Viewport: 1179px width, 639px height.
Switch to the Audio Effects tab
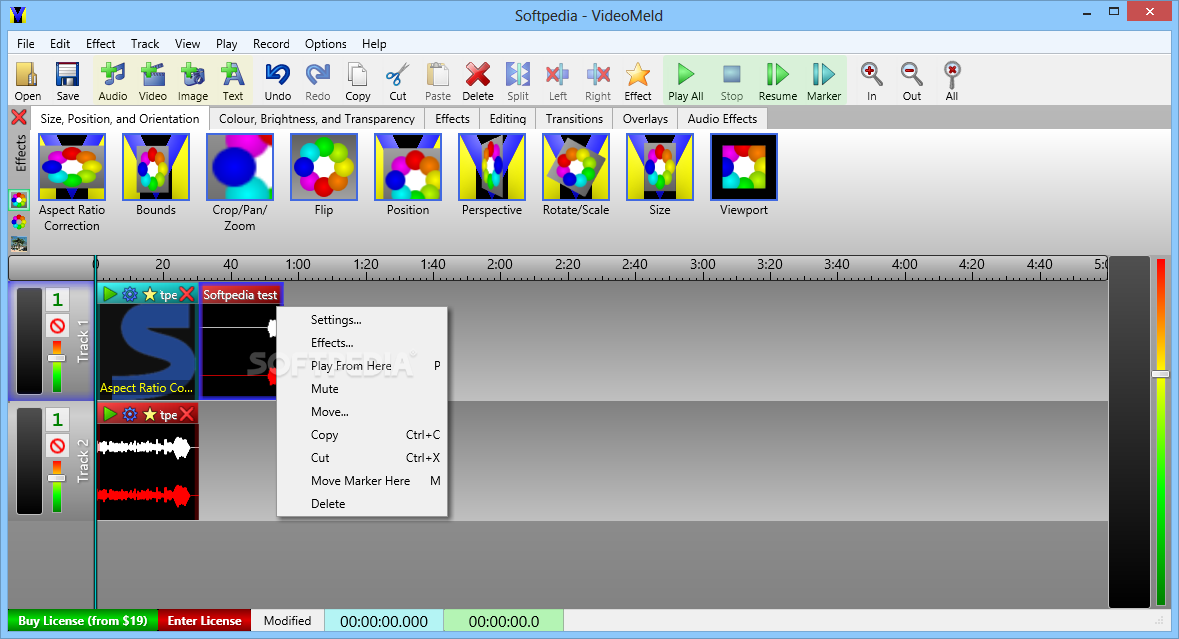[x=722, y=119]
